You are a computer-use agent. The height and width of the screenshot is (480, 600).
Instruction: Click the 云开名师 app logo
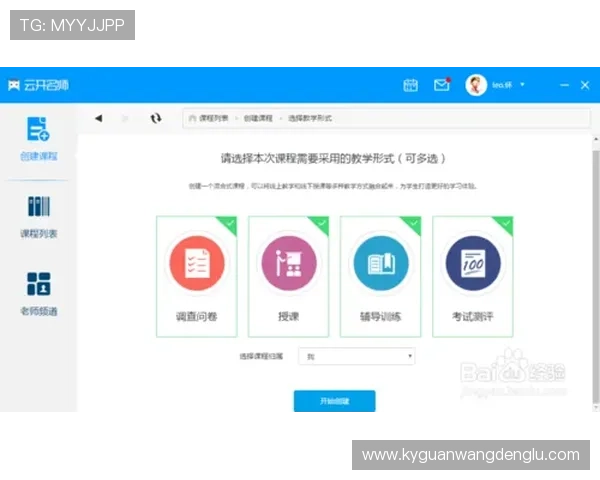tap(38, 85)
